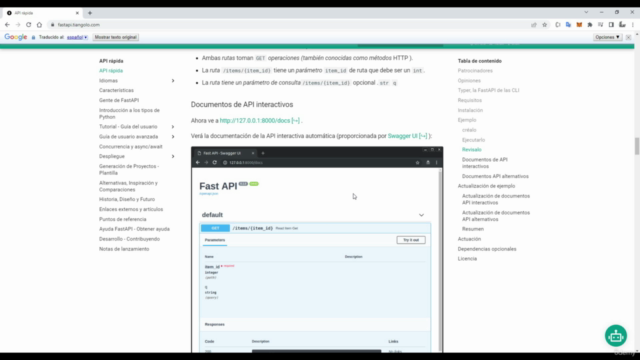Collapse the default section chevron in Swagger image

[x=421, y=215]
